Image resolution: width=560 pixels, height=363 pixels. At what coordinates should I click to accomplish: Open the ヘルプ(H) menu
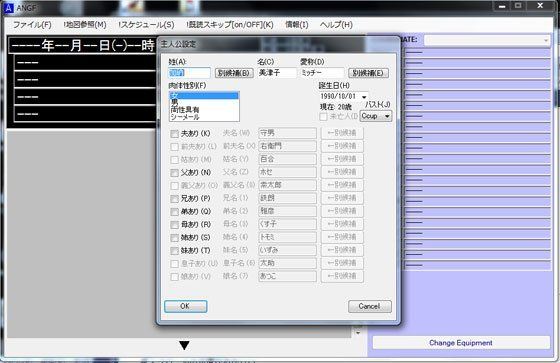[x=336, y=25]
